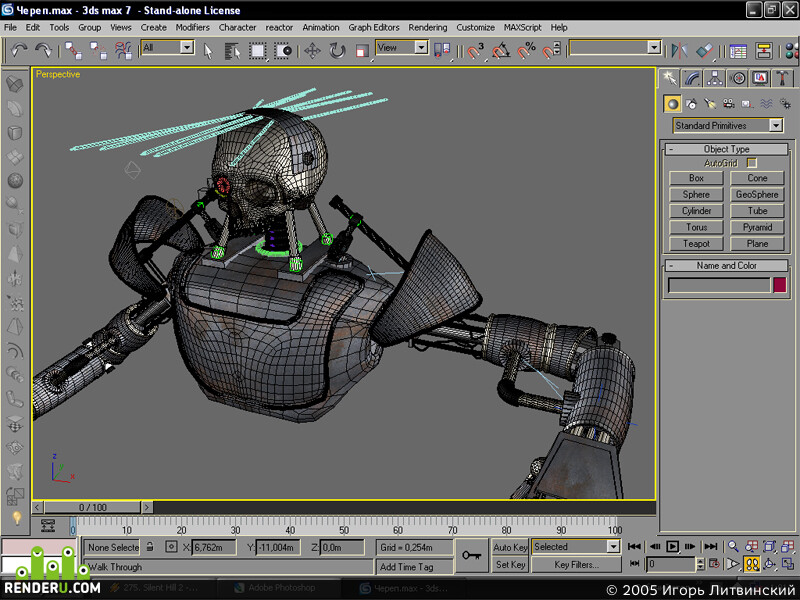Click the object color swatch

779,285
